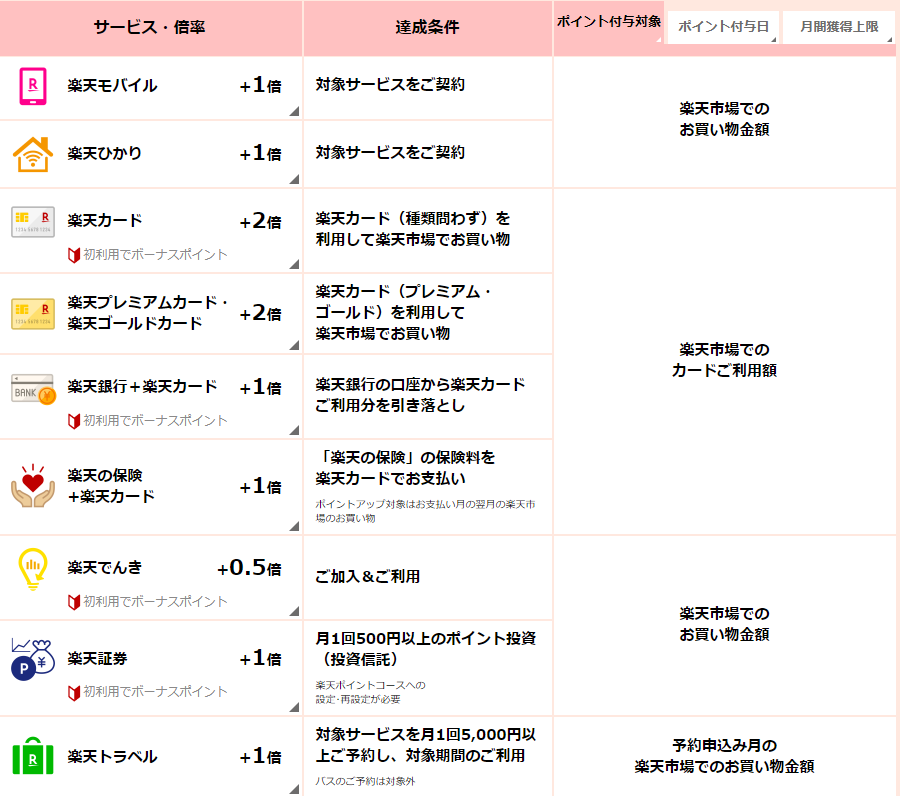The width and height of the screenshot is (900, 796).
Task: Switch to the ポイント付与日 tab
Action: 723,26
